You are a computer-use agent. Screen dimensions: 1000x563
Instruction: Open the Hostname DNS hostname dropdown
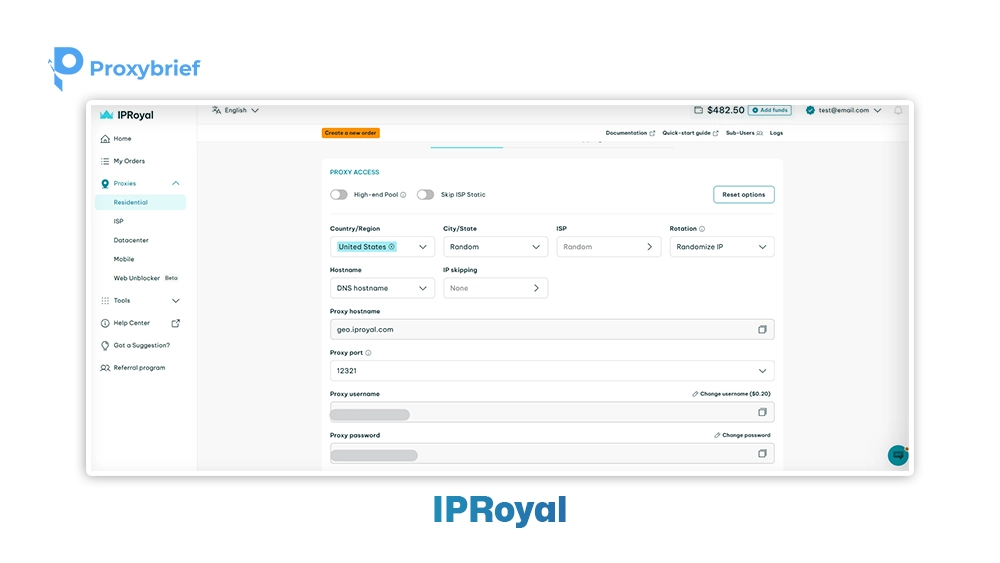tap(382, 288)
